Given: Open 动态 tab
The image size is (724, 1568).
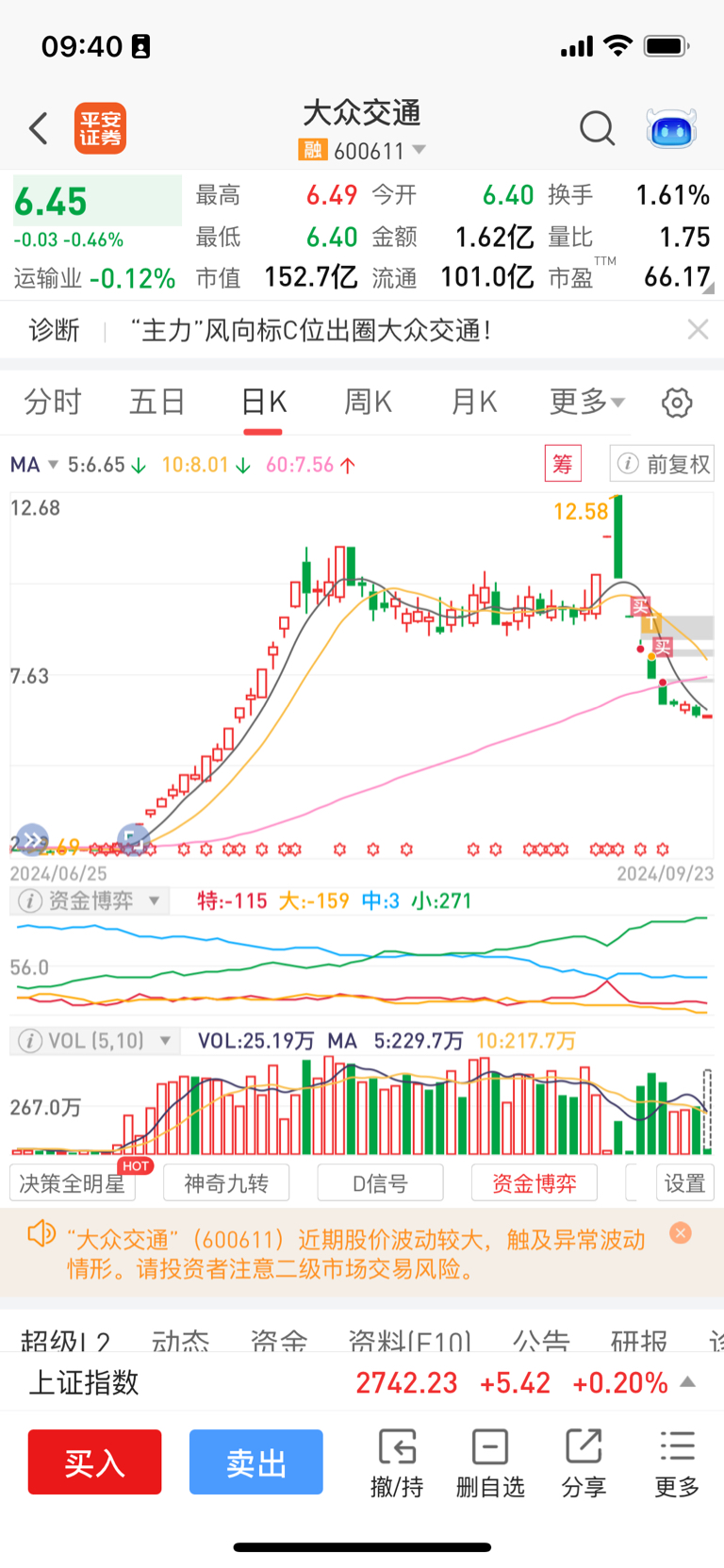Looking at the screenshot, I should pyautogui.click(x=180, y=1340).
